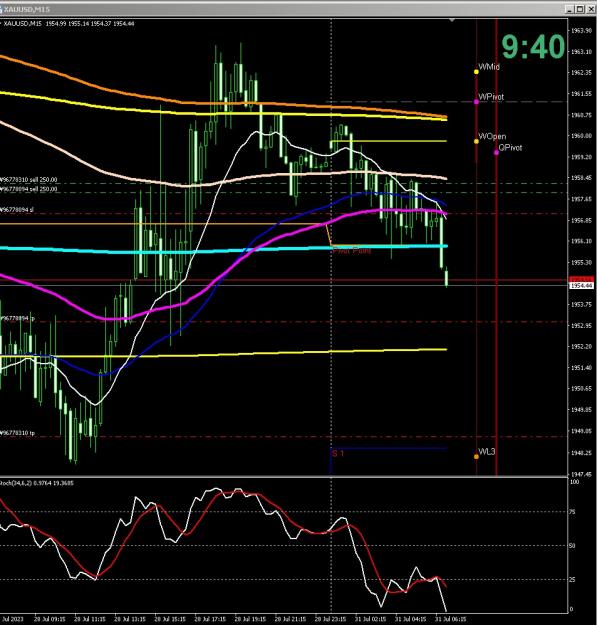Screen dimensions: 597x625
Task: Select the thick cyan moving average line
Action: (x=223, y=250)
